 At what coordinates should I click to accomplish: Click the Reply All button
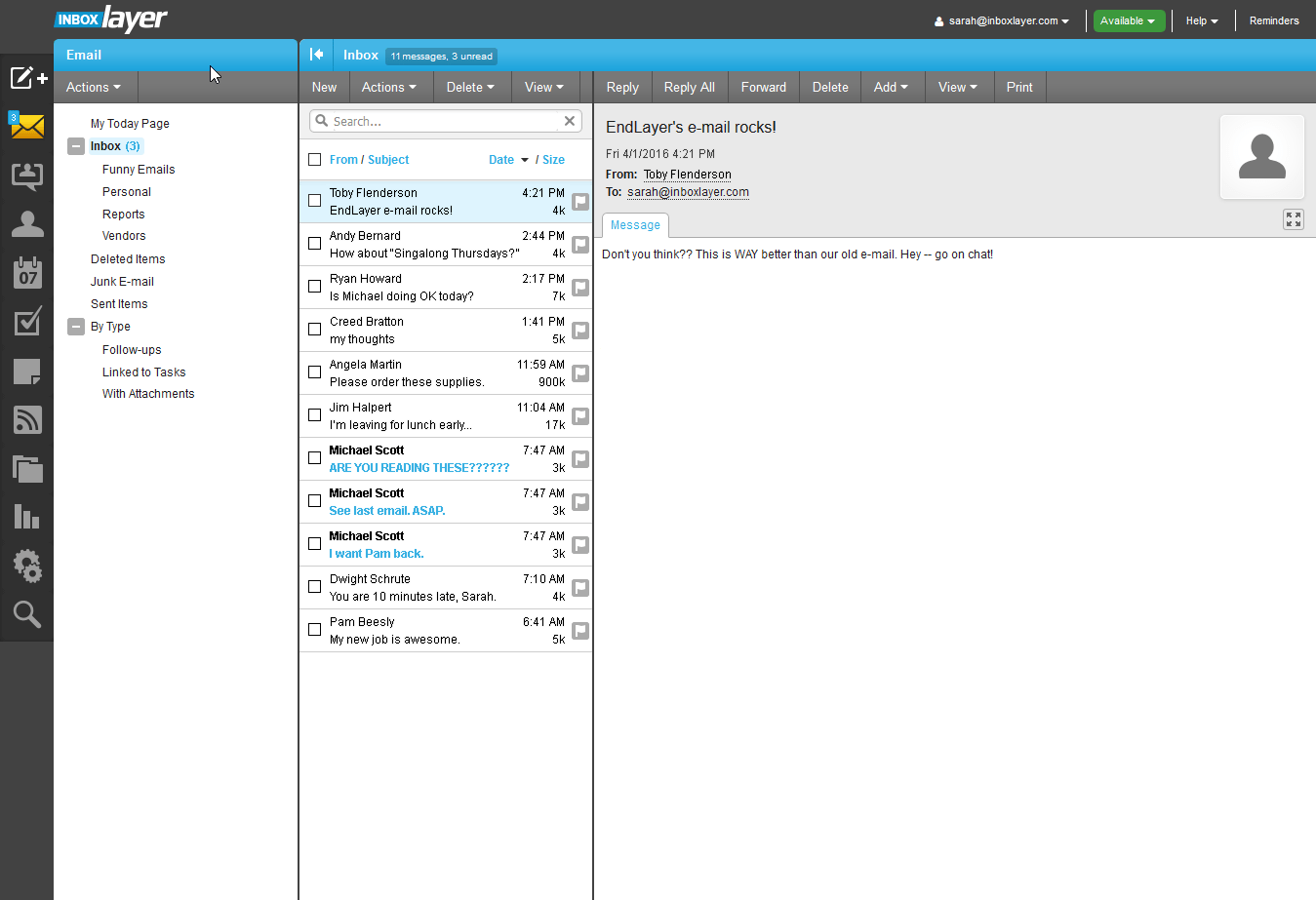[x=689, y=87]
